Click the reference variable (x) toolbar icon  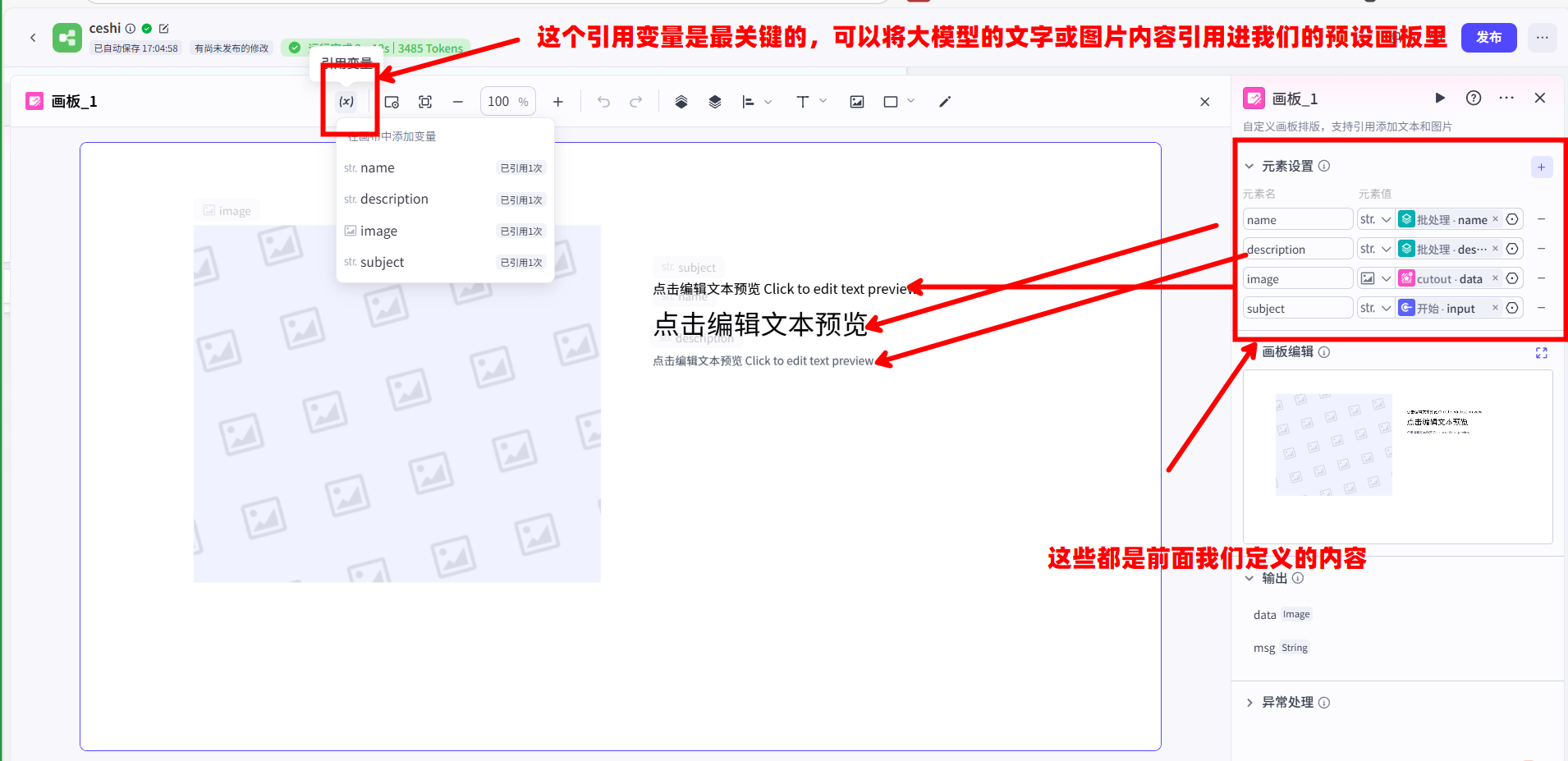(x=346, y=102)
